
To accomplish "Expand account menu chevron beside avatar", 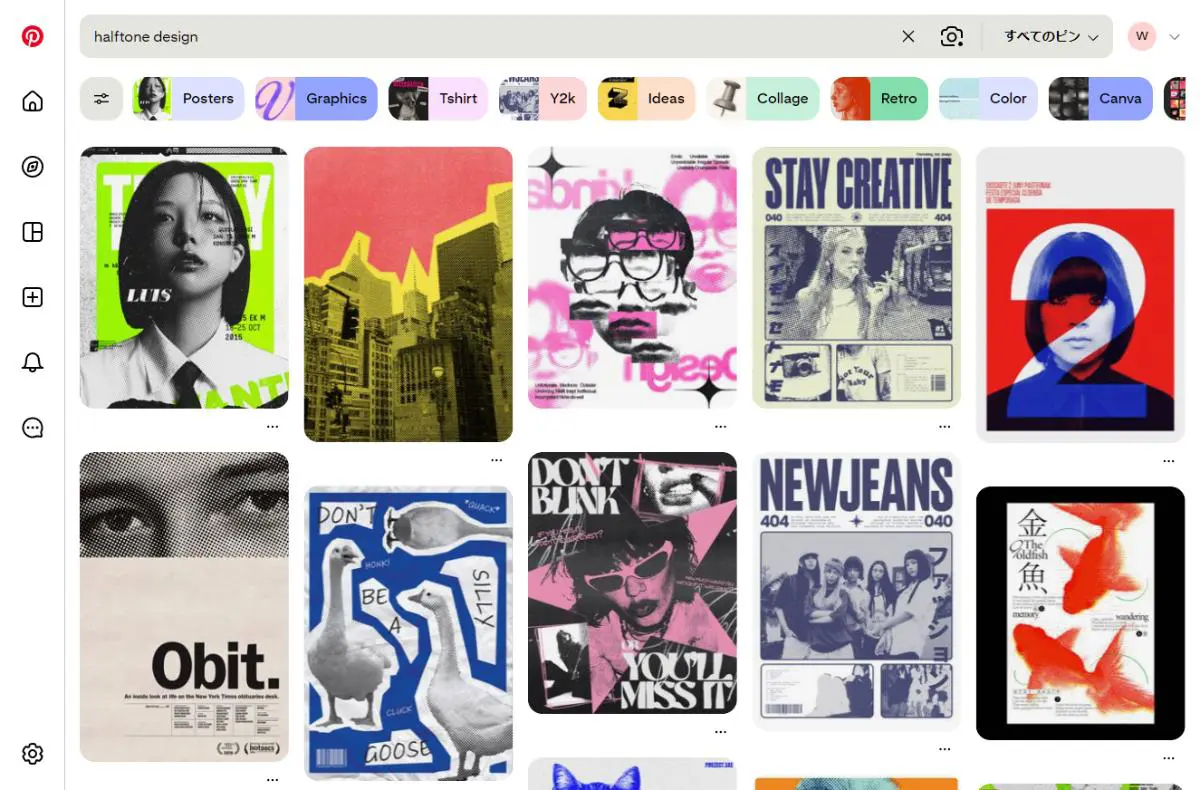I will coord(1174,37).
